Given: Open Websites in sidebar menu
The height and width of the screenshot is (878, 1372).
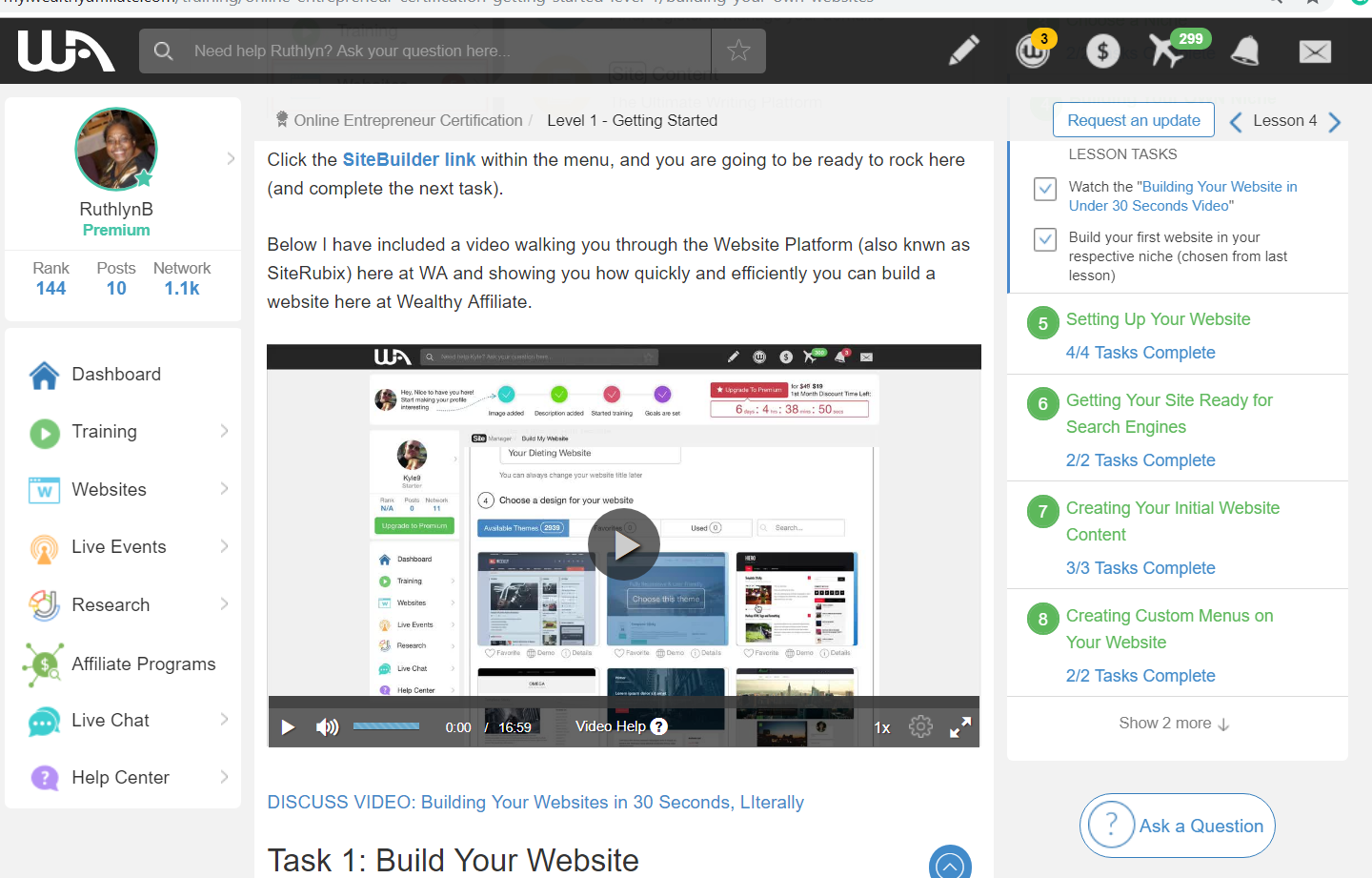Looking at the screenshot, I should [x=109, y=489].
